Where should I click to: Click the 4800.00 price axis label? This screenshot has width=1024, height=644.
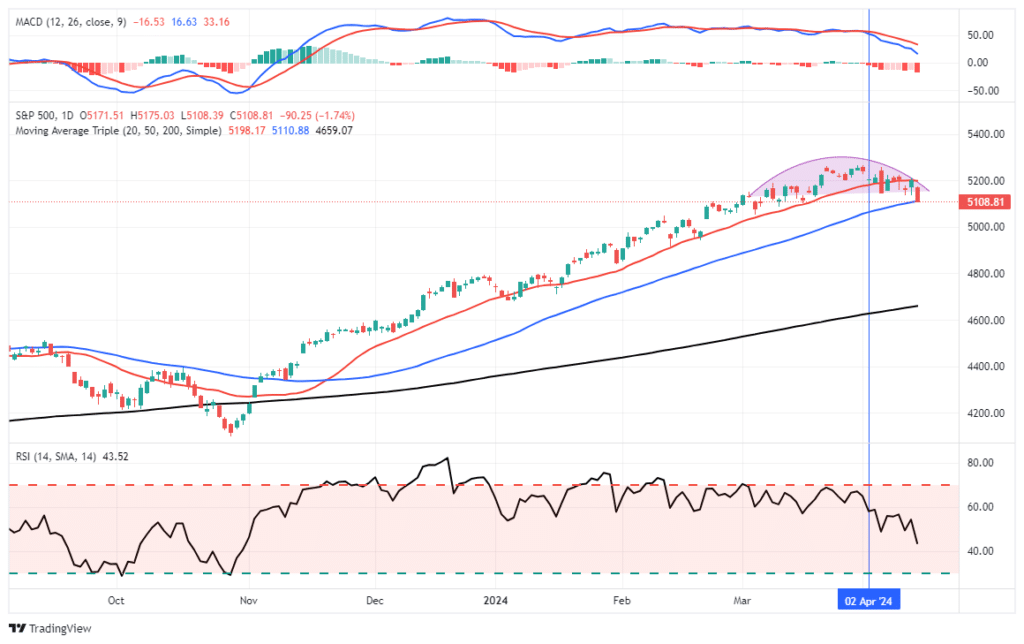tap(985, 274)
